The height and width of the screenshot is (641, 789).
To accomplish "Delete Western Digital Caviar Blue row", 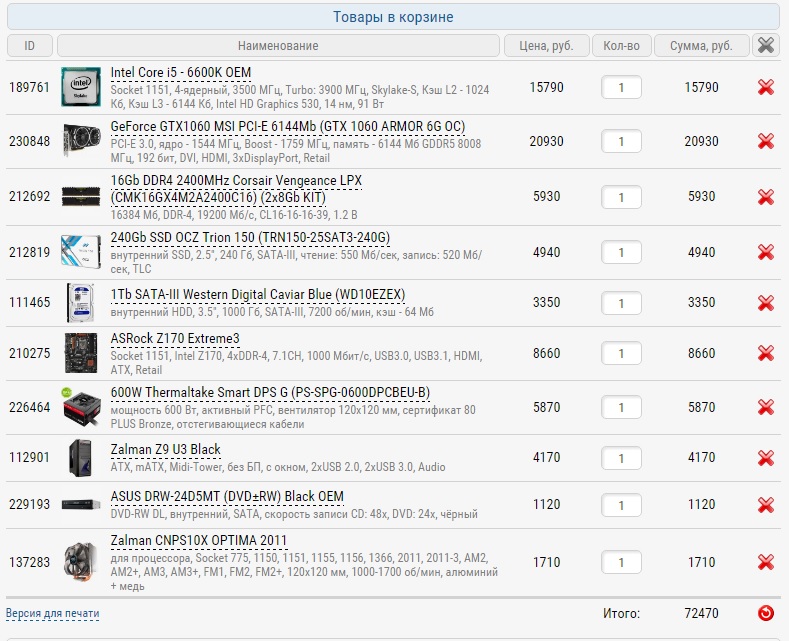I will [765, 303].
